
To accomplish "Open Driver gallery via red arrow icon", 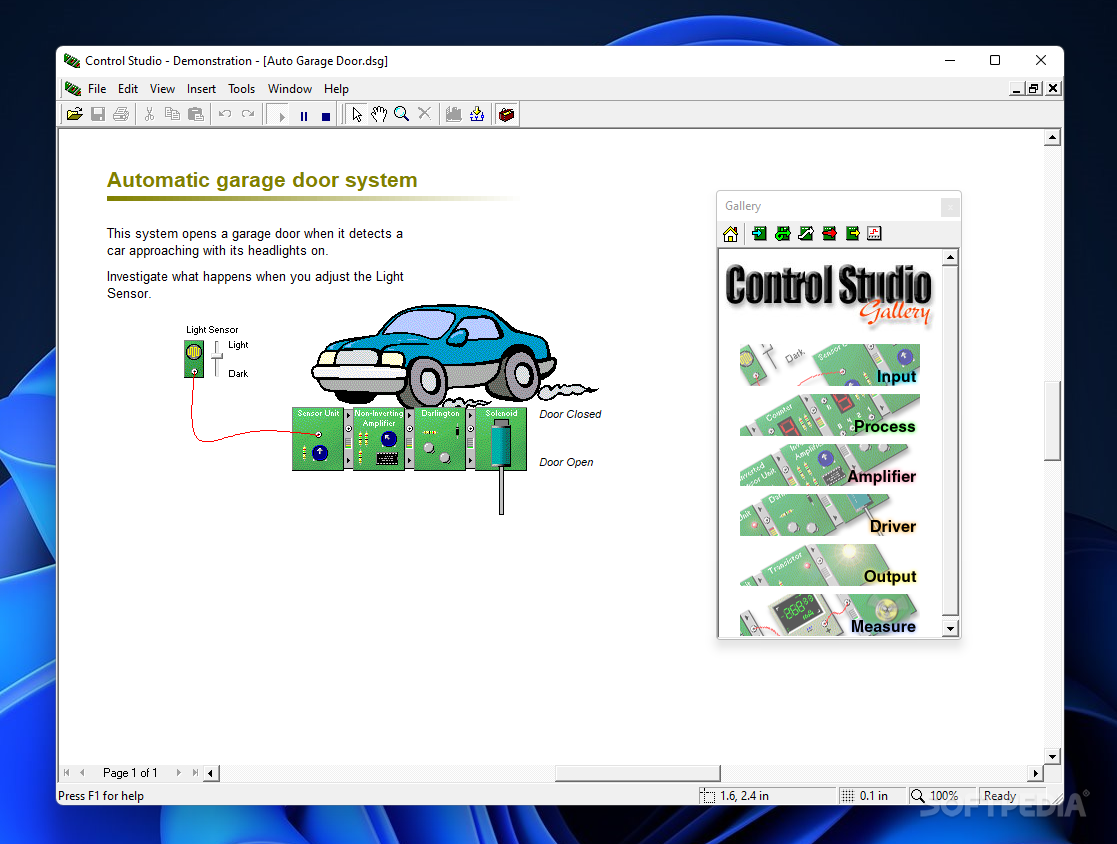I will [829, 234].
